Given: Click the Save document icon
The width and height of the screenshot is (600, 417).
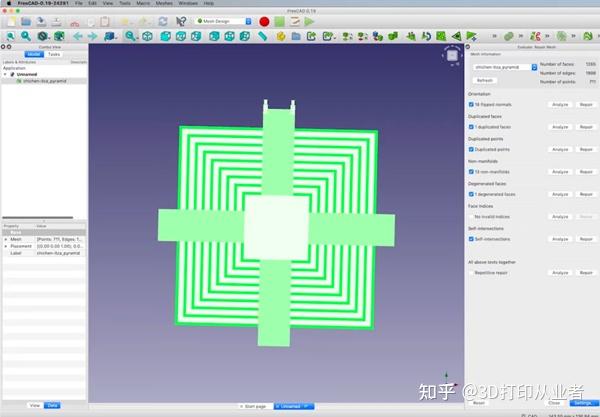Looking at the screenshot, I should (41, 22).
